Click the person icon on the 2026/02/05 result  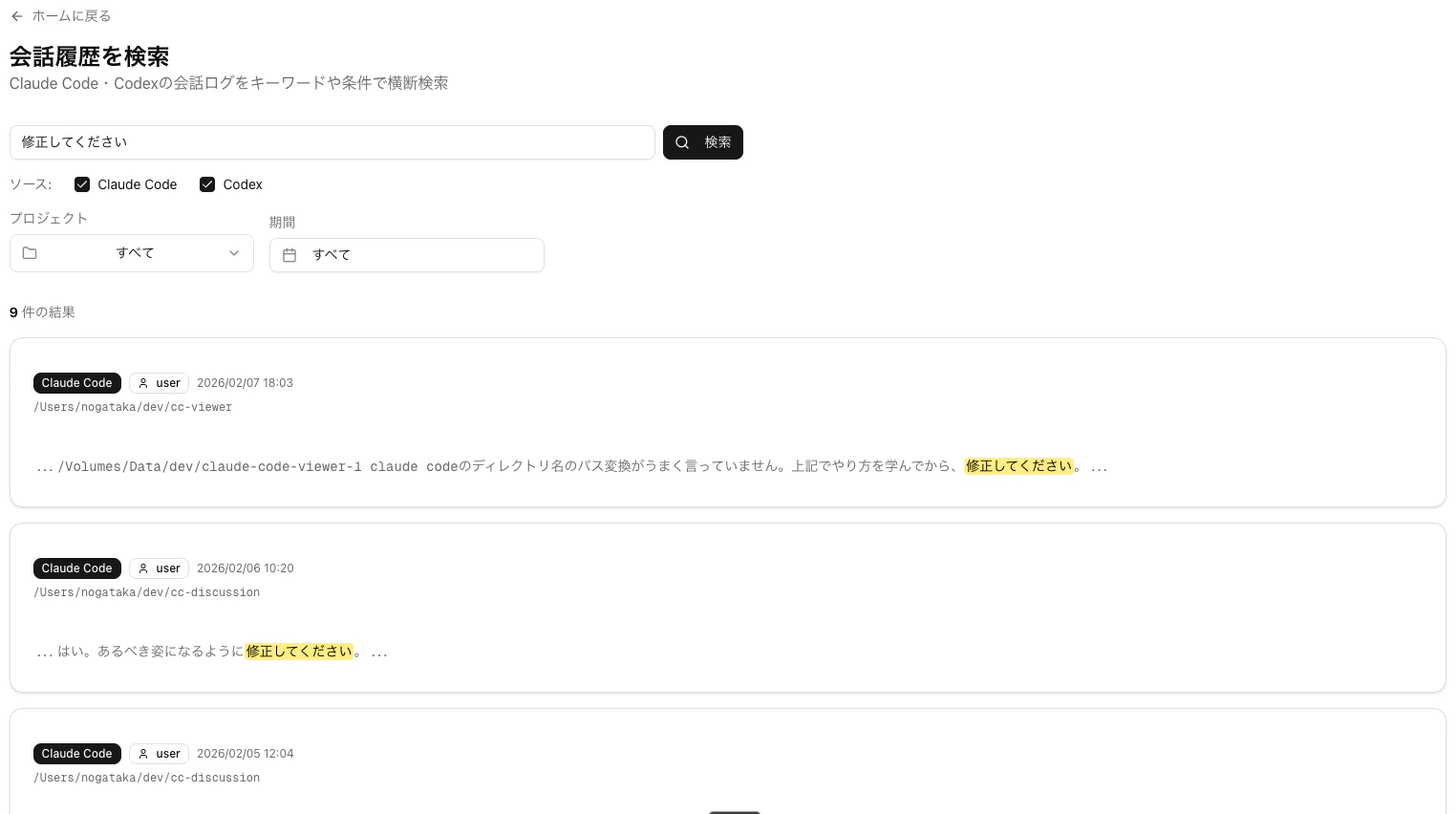tap(143, 754)
